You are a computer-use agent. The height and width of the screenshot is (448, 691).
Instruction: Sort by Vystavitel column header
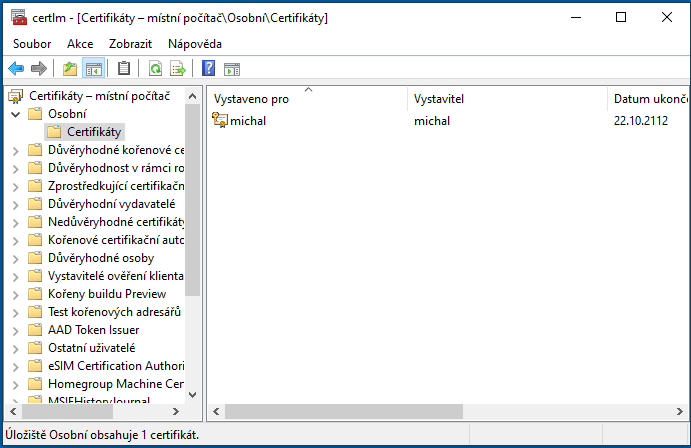click(508, 99)
